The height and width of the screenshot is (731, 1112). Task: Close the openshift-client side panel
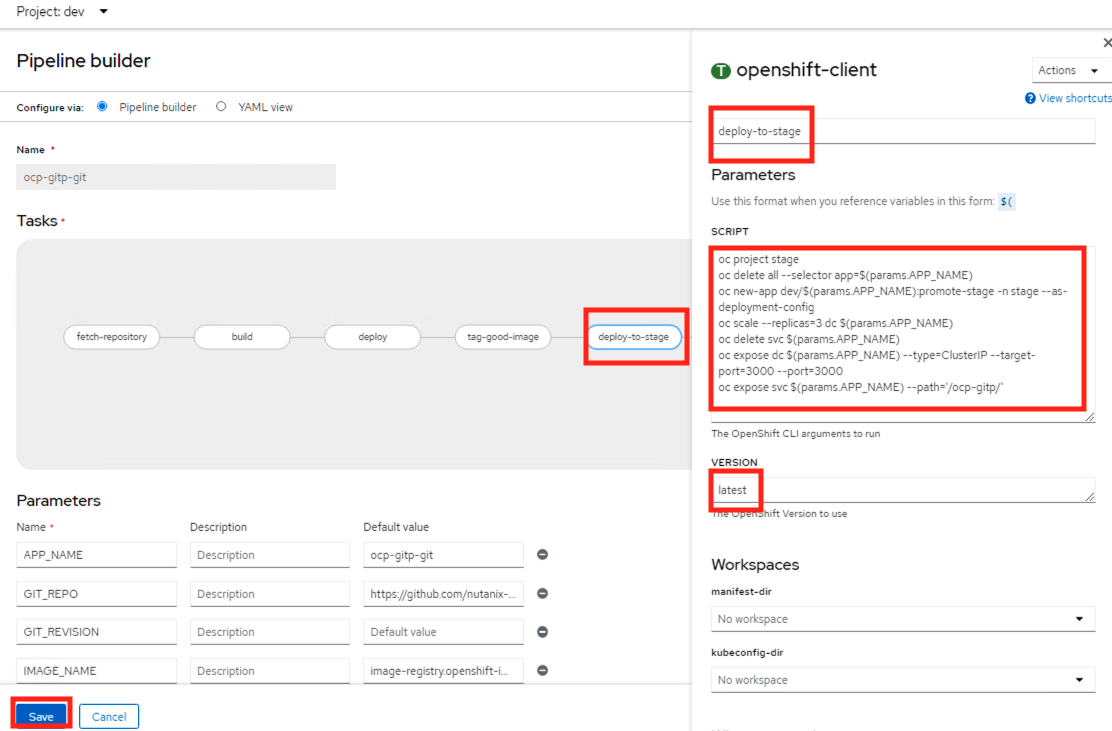(x=1106, y=43)
